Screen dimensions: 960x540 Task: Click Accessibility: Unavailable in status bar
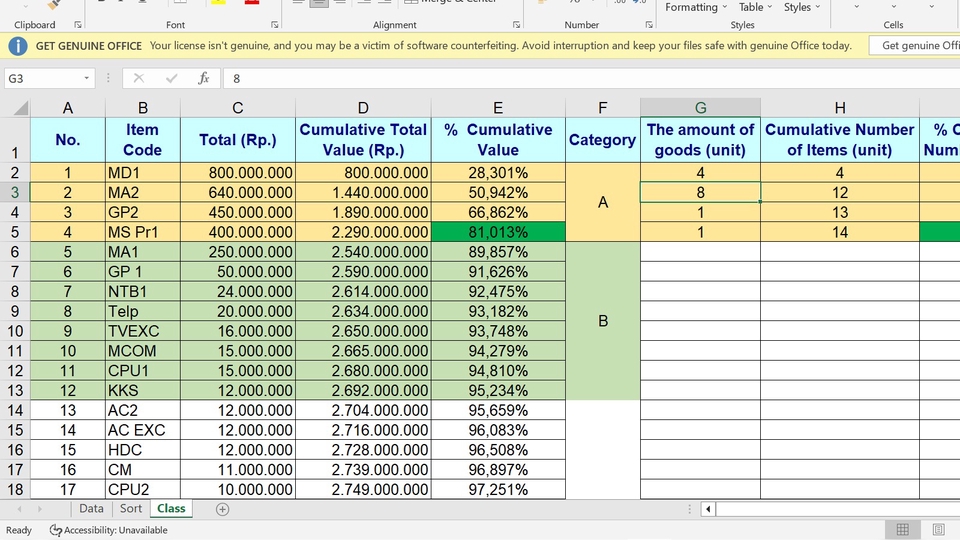click(x=109, y=530)
